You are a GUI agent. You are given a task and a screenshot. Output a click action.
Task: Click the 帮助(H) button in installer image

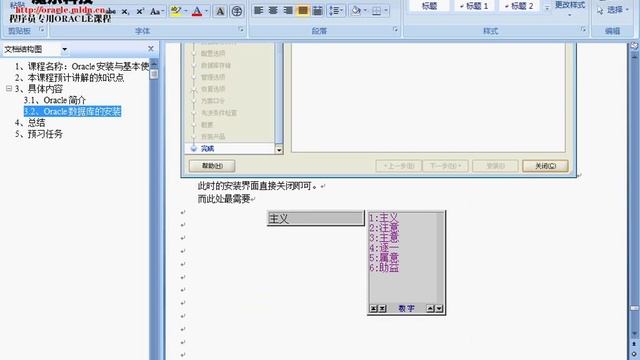tap(212, 166)
